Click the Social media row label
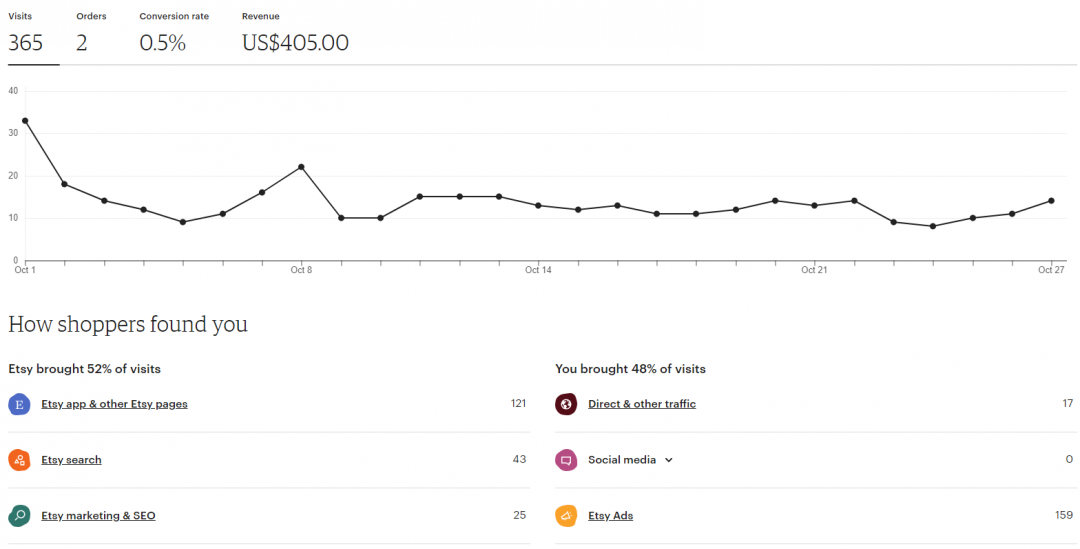Image resolution: width=1080 pixels, height=549 pixels. [x=622, y=460]
